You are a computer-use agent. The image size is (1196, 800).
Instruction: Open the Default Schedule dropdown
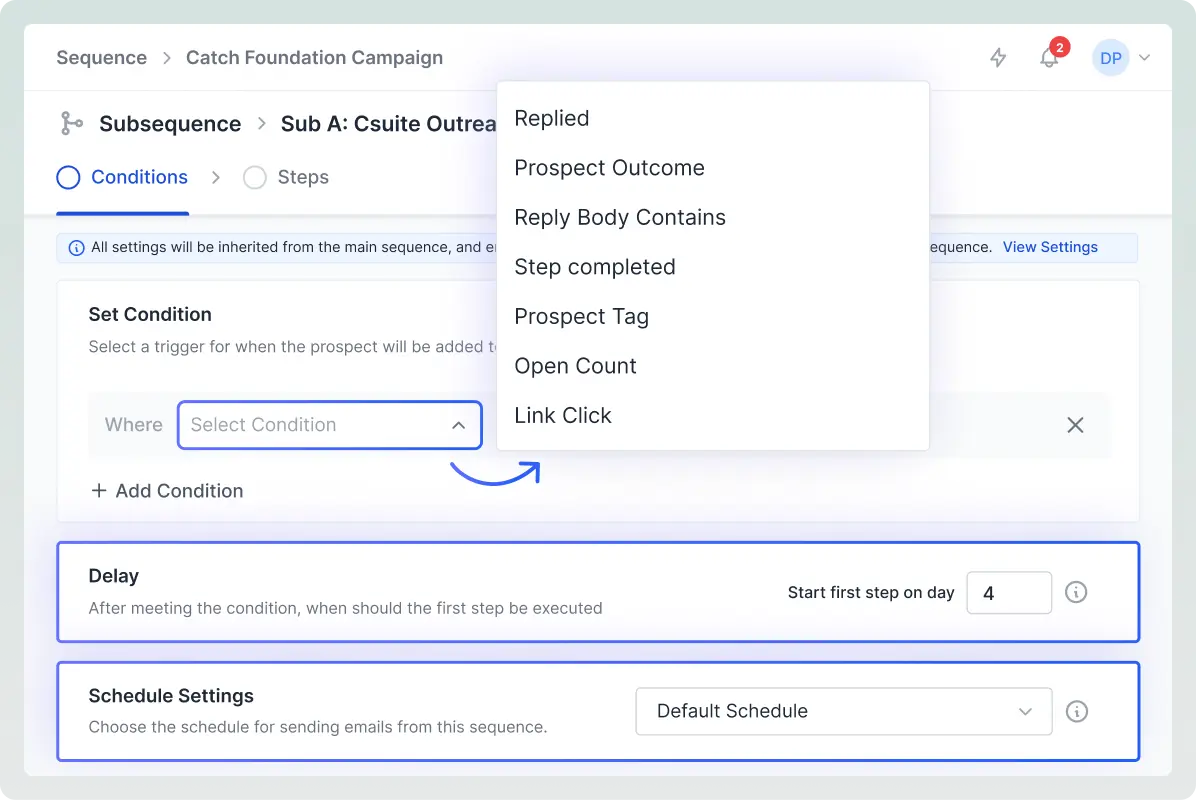point(843,711)
